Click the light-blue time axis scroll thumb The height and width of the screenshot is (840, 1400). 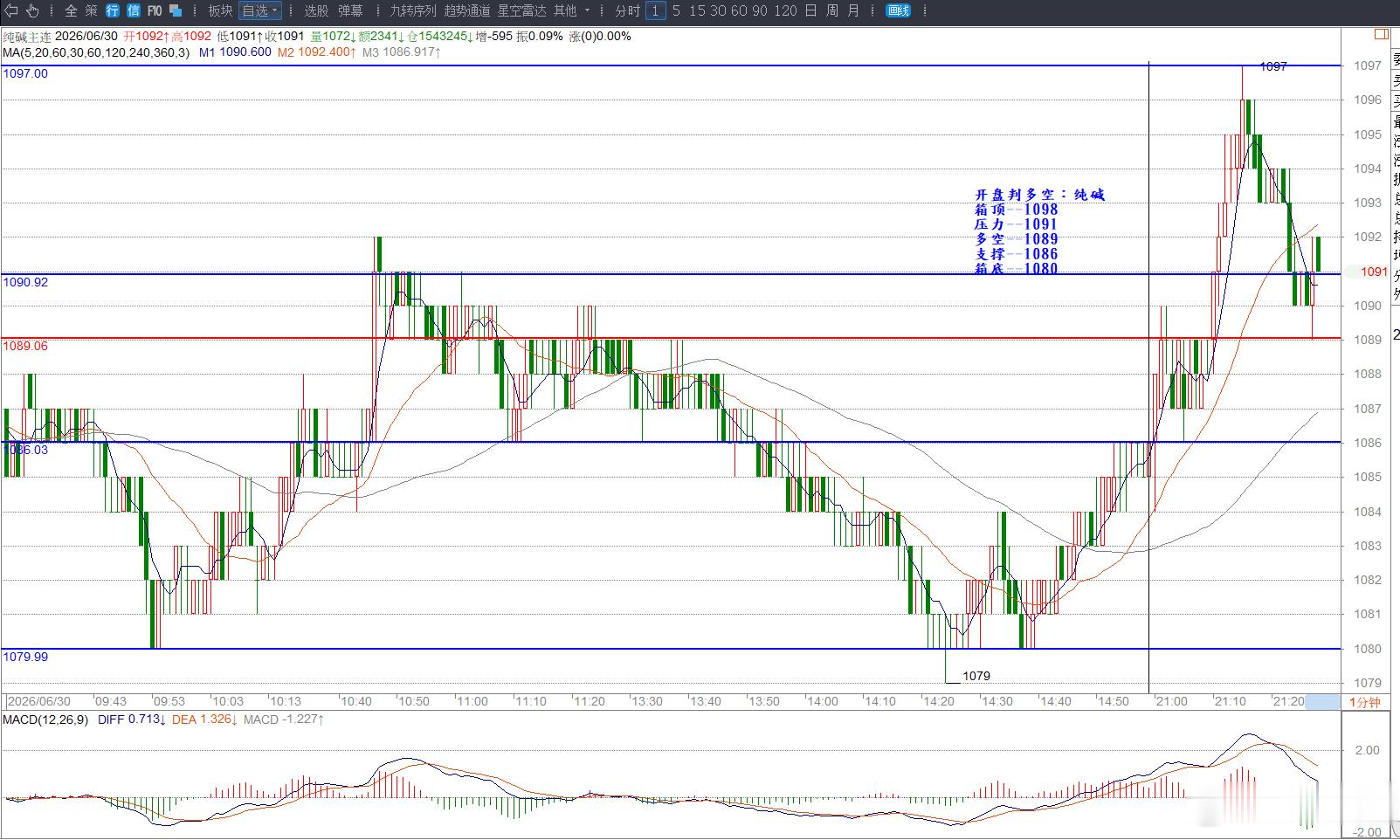coord(1322,701)
